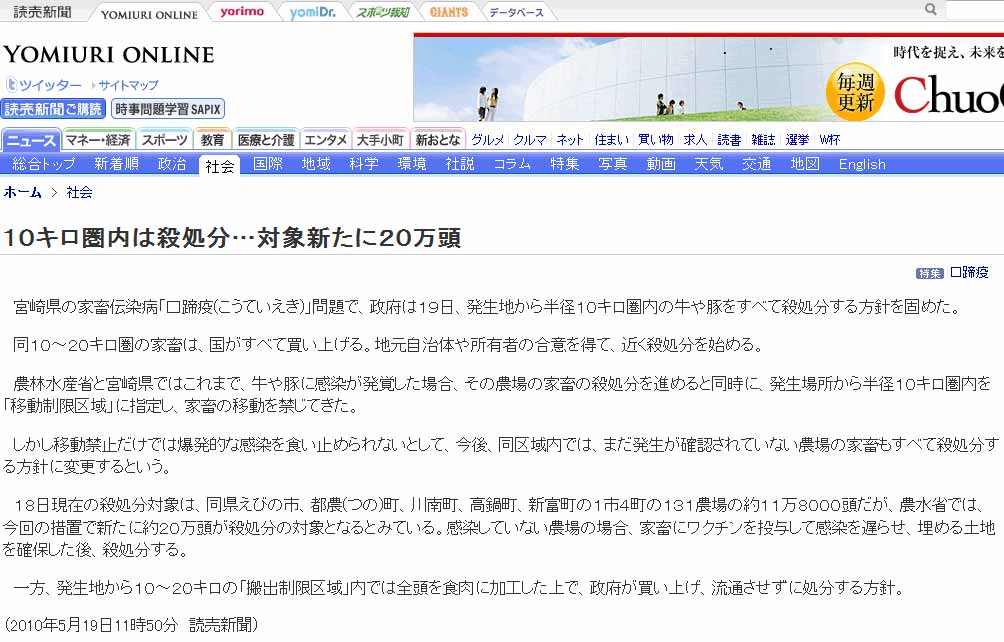This screenshot has width=1004, height=642.
Task: Switch to the スポーツ category tab
Action: tap(163, 140)
